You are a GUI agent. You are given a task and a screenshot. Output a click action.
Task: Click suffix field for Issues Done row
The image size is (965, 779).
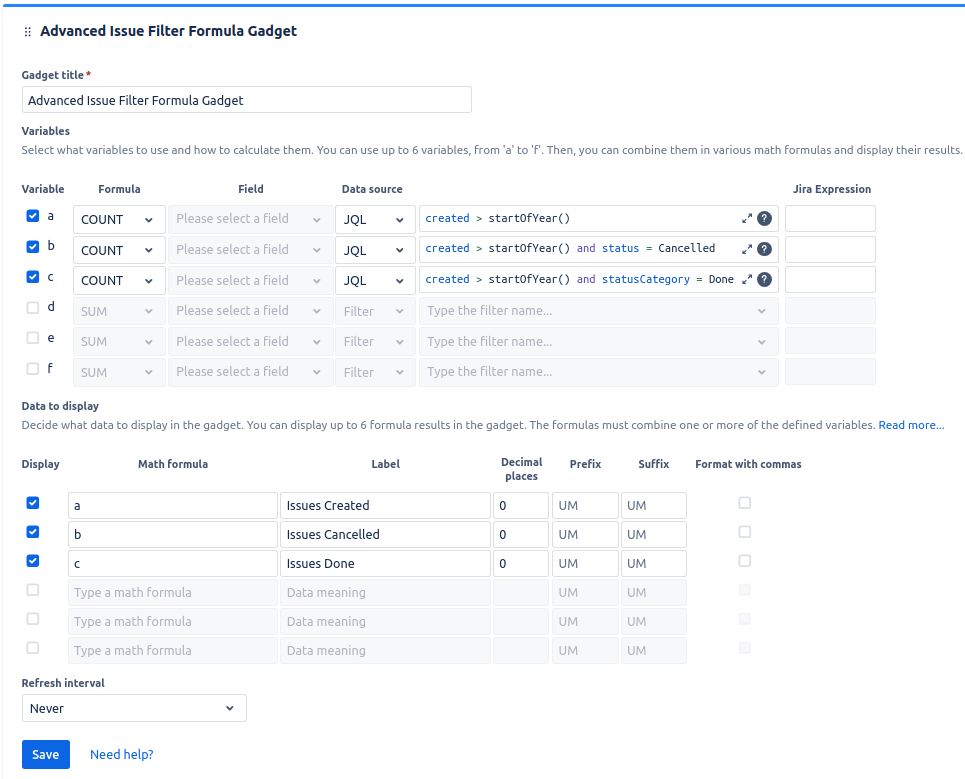pos(654,564)
